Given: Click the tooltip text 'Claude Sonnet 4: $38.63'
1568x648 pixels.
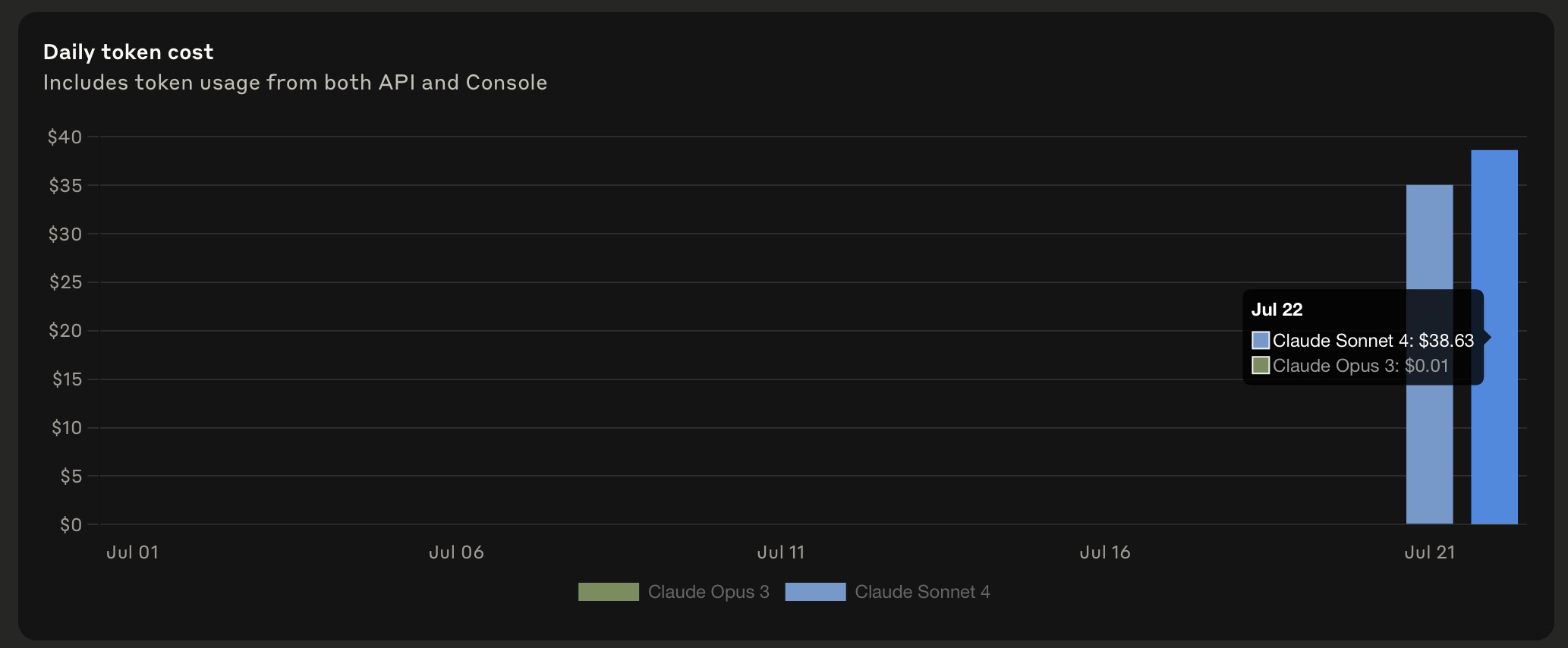Looking at the screenshot, I should (1373, 341).
